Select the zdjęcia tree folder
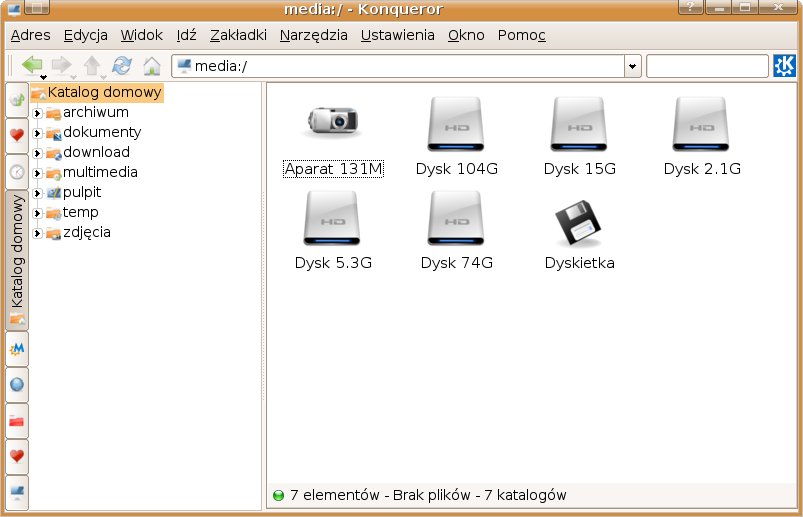This screenshot has width=803, height=517. [x=79, y=232]
